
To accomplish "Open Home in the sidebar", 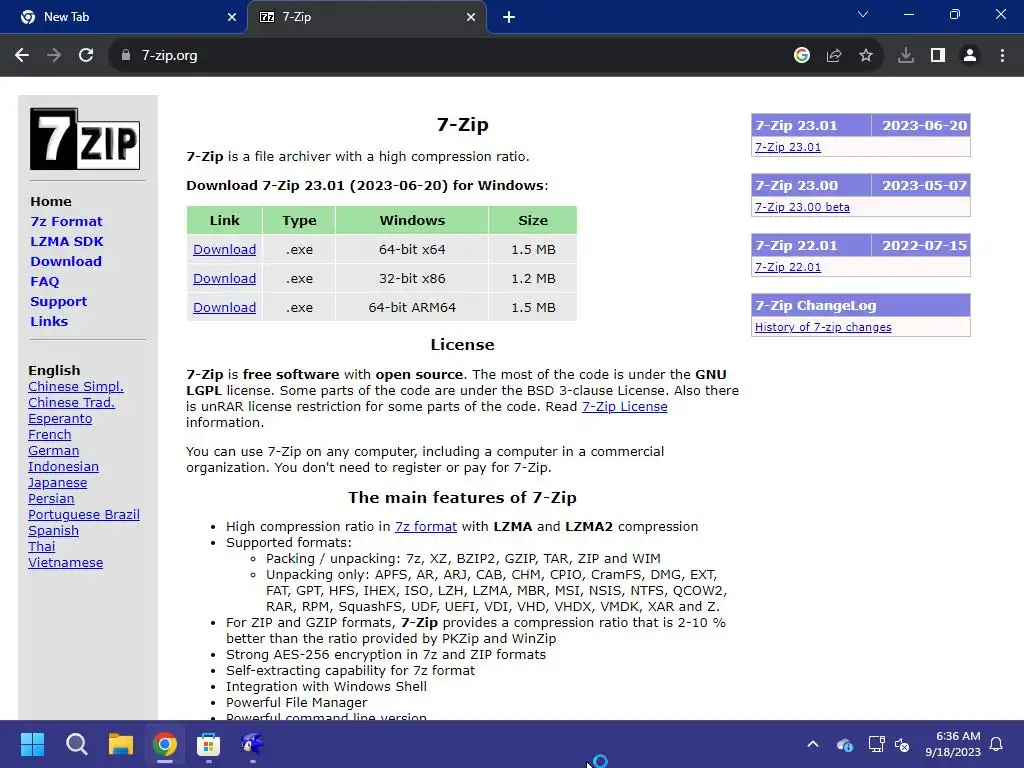I will (x=51, y=201).
